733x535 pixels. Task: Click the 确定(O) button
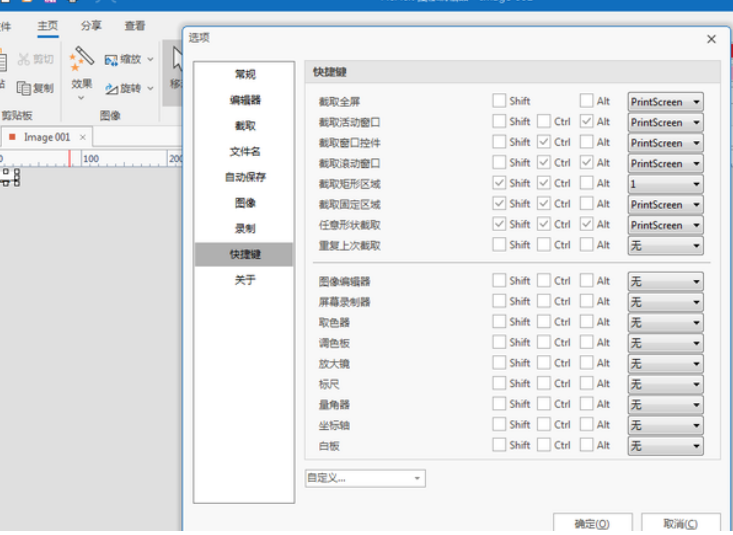(590, 524)
